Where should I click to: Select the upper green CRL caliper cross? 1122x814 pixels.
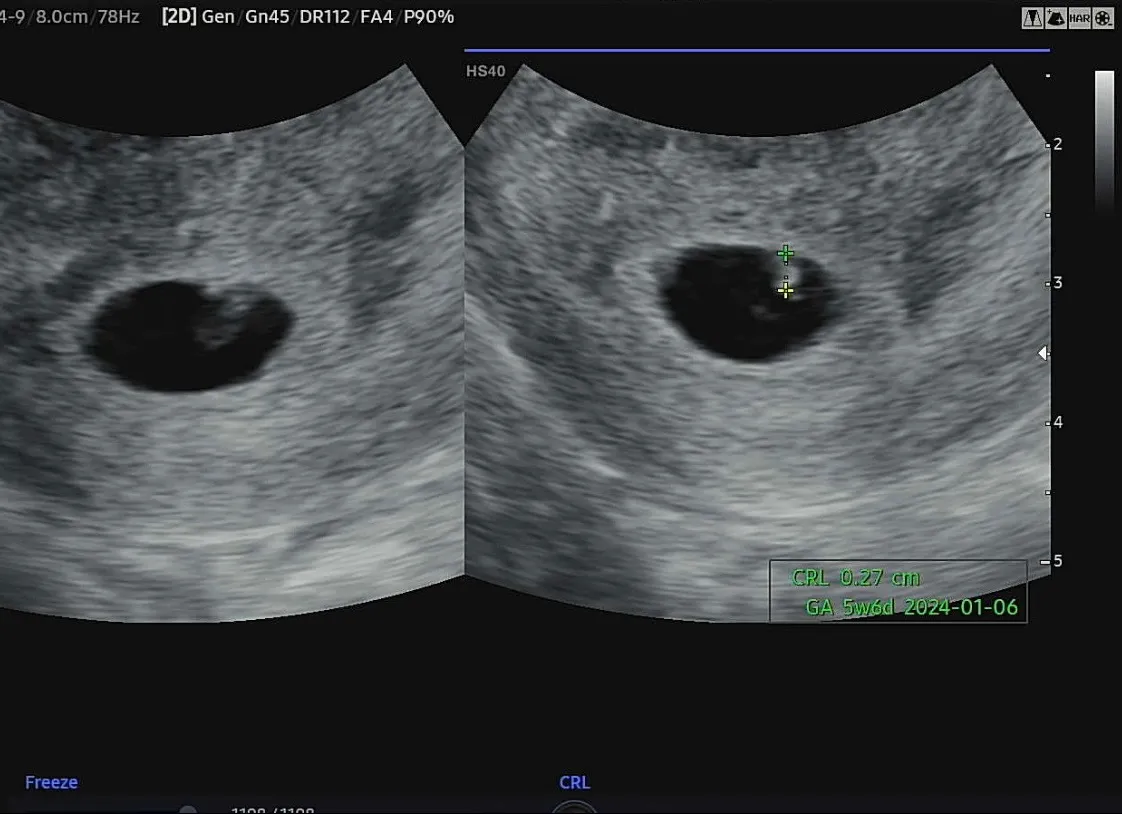pyautogui.click(x=786, y=254)
